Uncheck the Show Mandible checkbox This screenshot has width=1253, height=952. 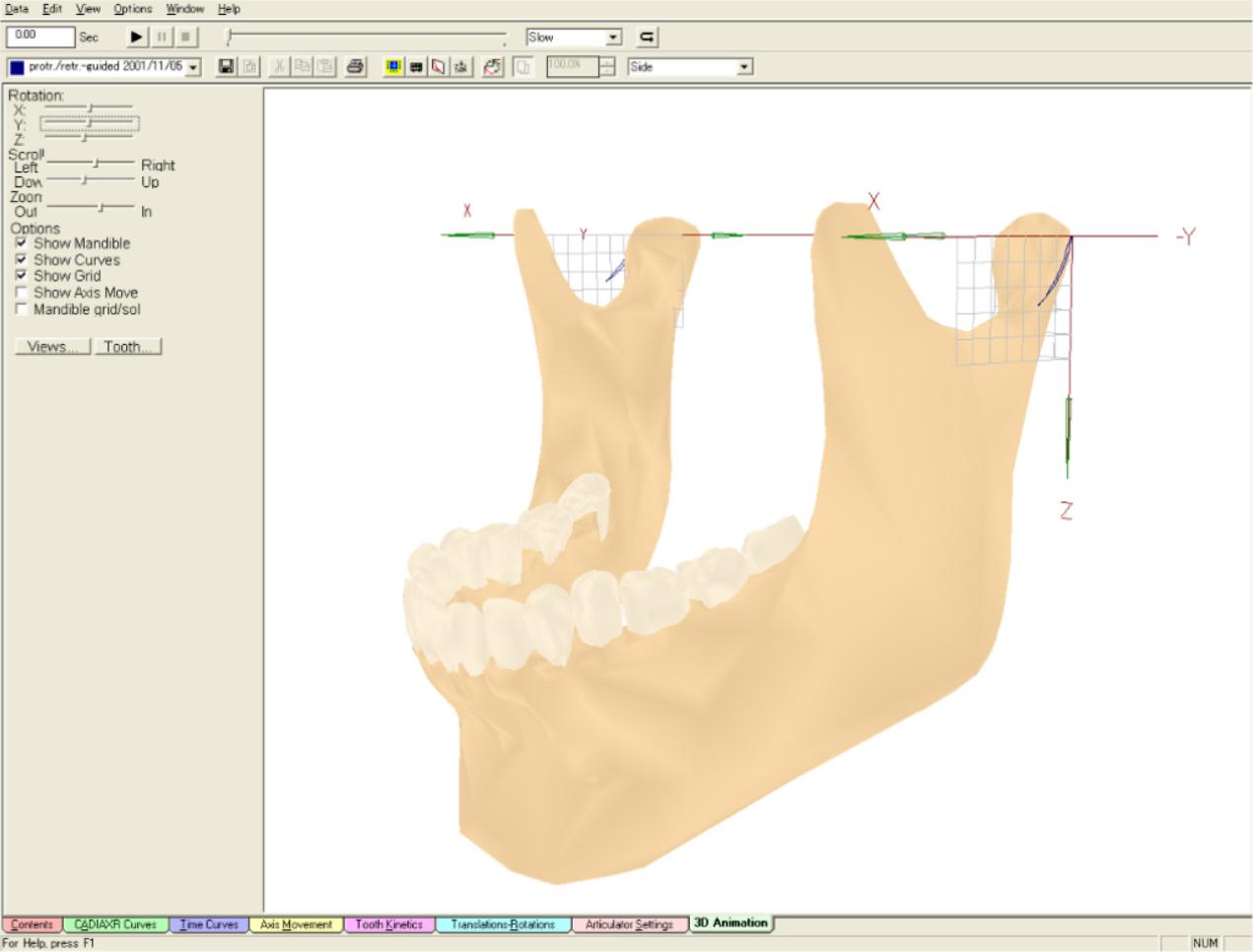(21, 243)
